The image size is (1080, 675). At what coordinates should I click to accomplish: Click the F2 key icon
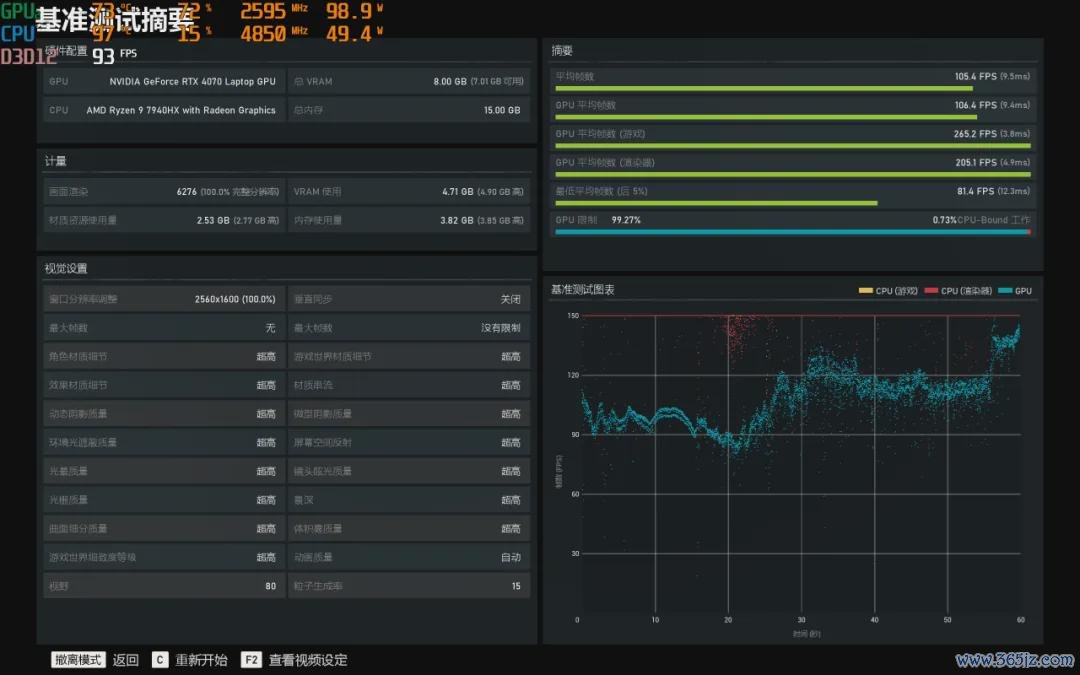(251, 660)
